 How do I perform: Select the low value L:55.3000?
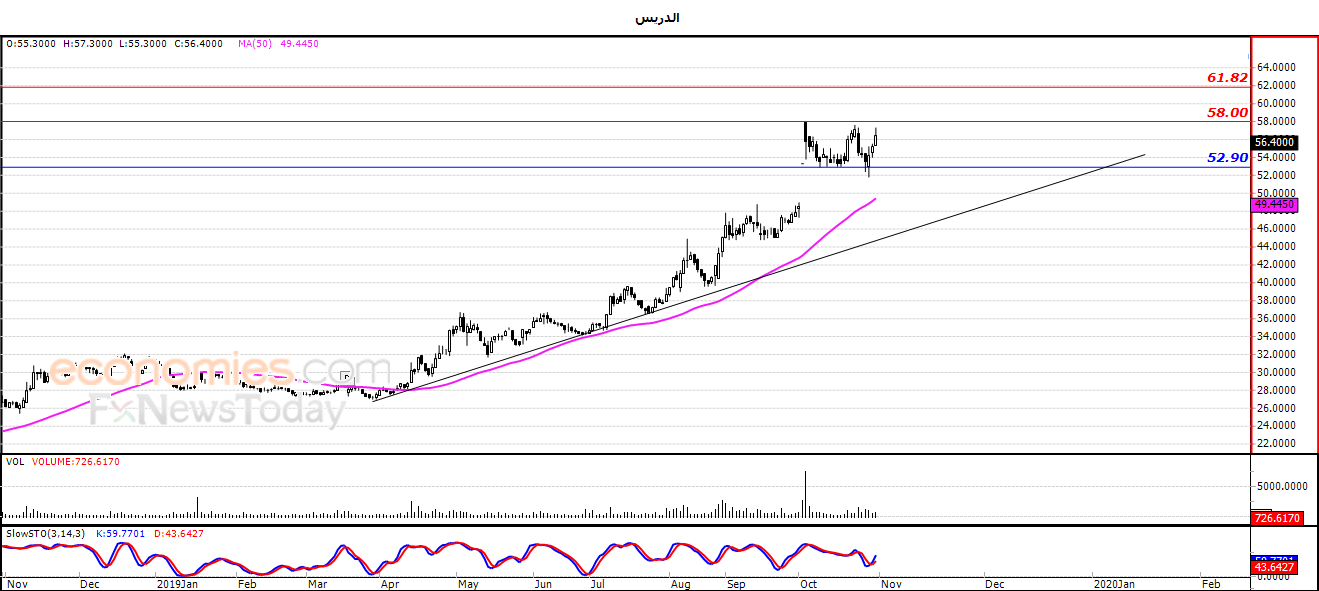(143, 44)
